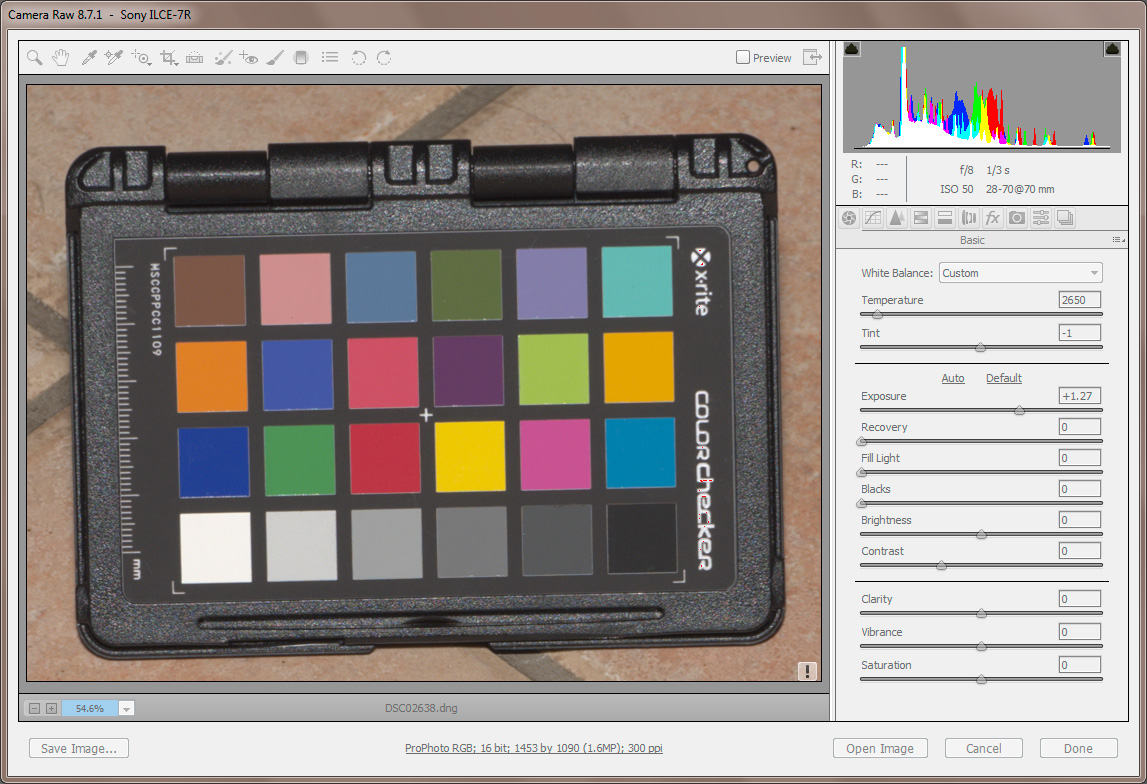Open the Camera Raw preferences dialog
Screen dimensions: 1147x784
pyautogui.click(x=330, y=57)
